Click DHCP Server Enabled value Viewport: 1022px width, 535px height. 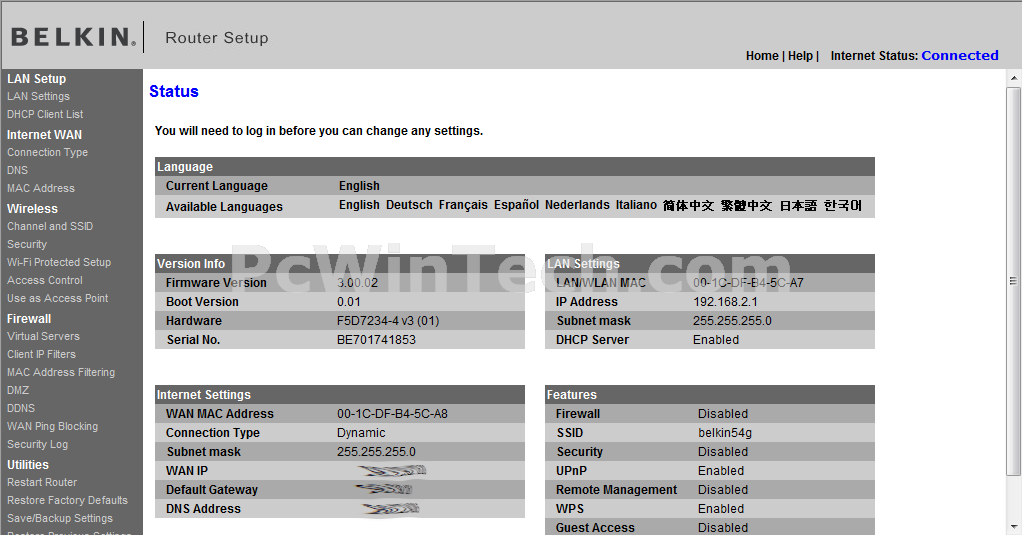[x=716, y=340]
